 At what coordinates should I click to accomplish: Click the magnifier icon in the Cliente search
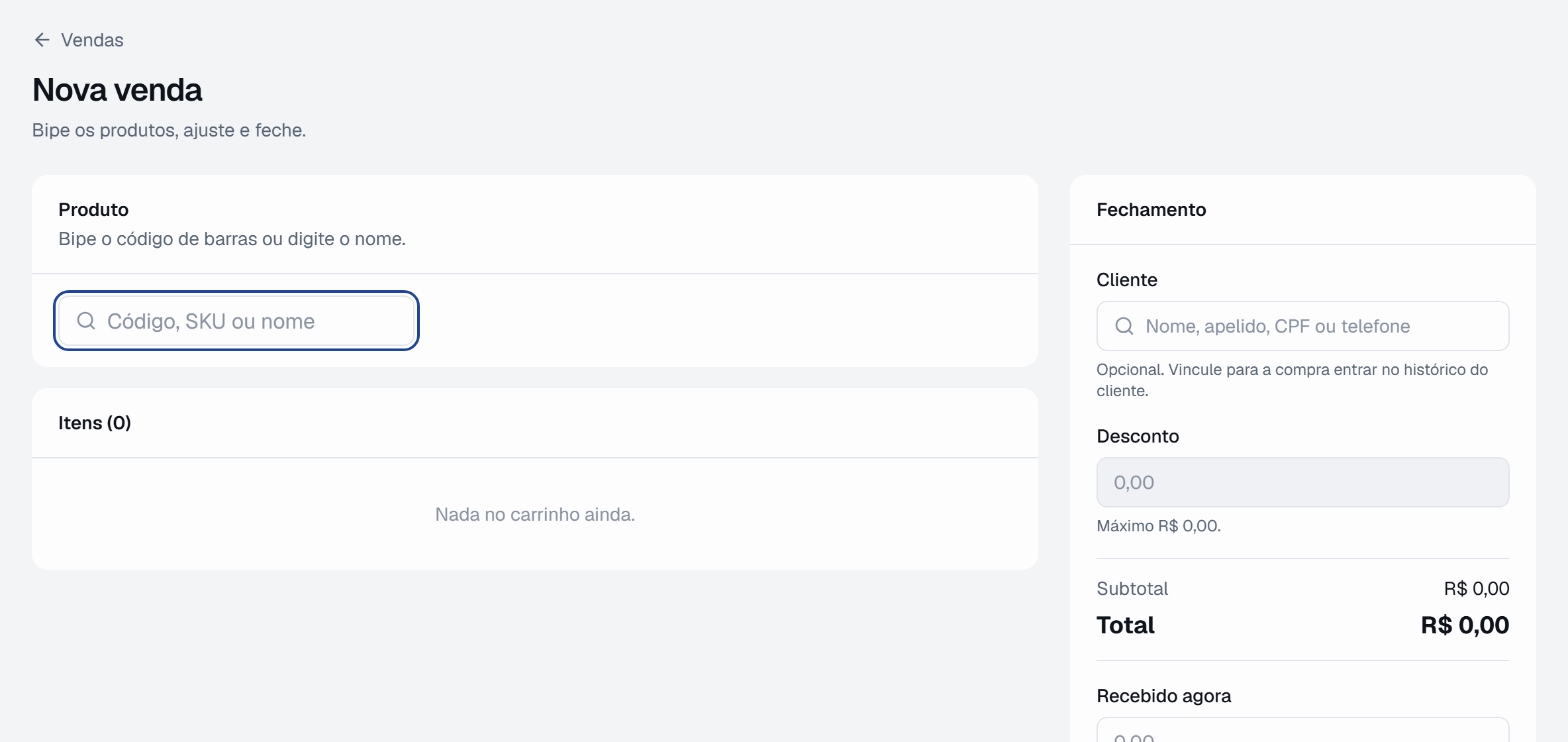[1124, 326]
